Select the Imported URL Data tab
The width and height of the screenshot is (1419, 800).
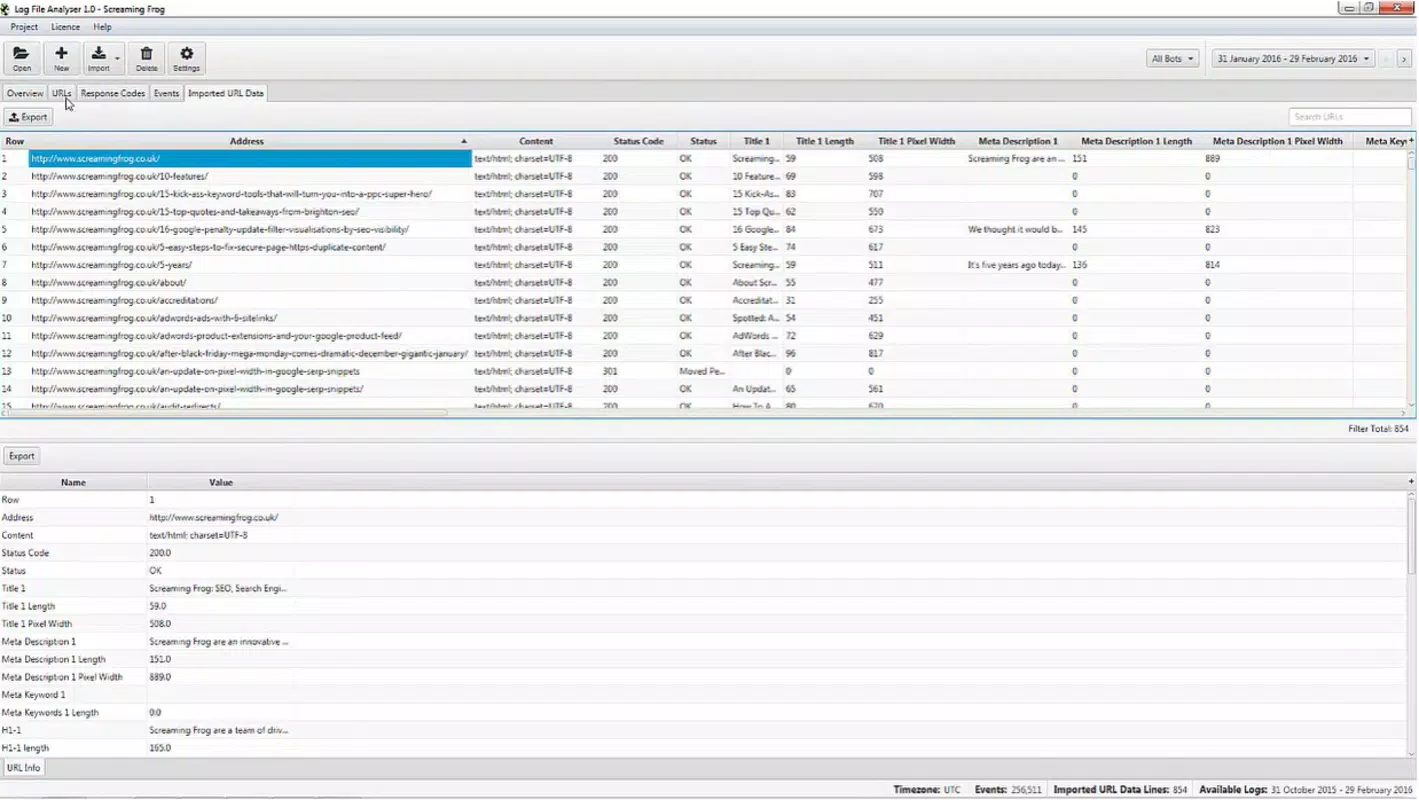226,93
